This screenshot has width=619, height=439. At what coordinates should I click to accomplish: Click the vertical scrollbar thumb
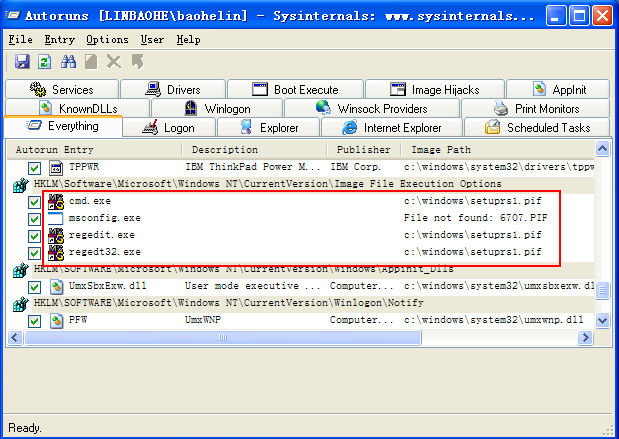[602, 291]
